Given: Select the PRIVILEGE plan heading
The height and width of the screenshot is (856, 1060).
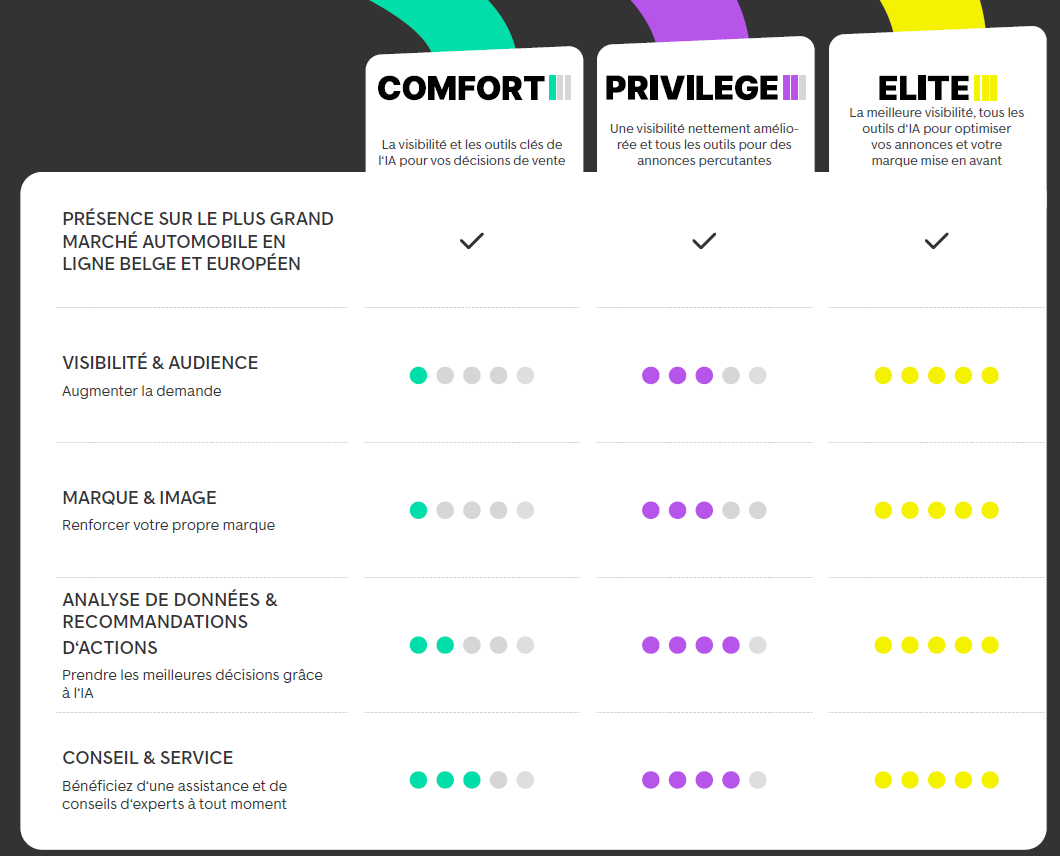Looking at the screenshot, I should [x=692, y=88].
